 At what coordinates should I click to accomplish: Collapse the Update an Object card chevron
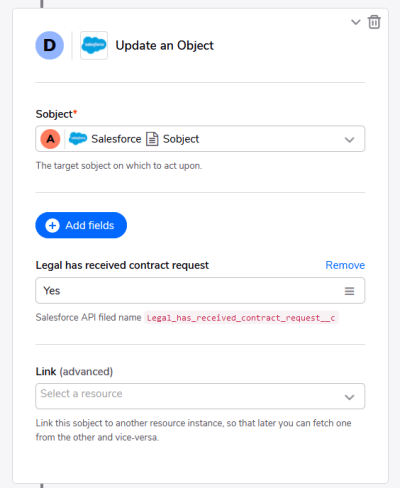[356, 22]
